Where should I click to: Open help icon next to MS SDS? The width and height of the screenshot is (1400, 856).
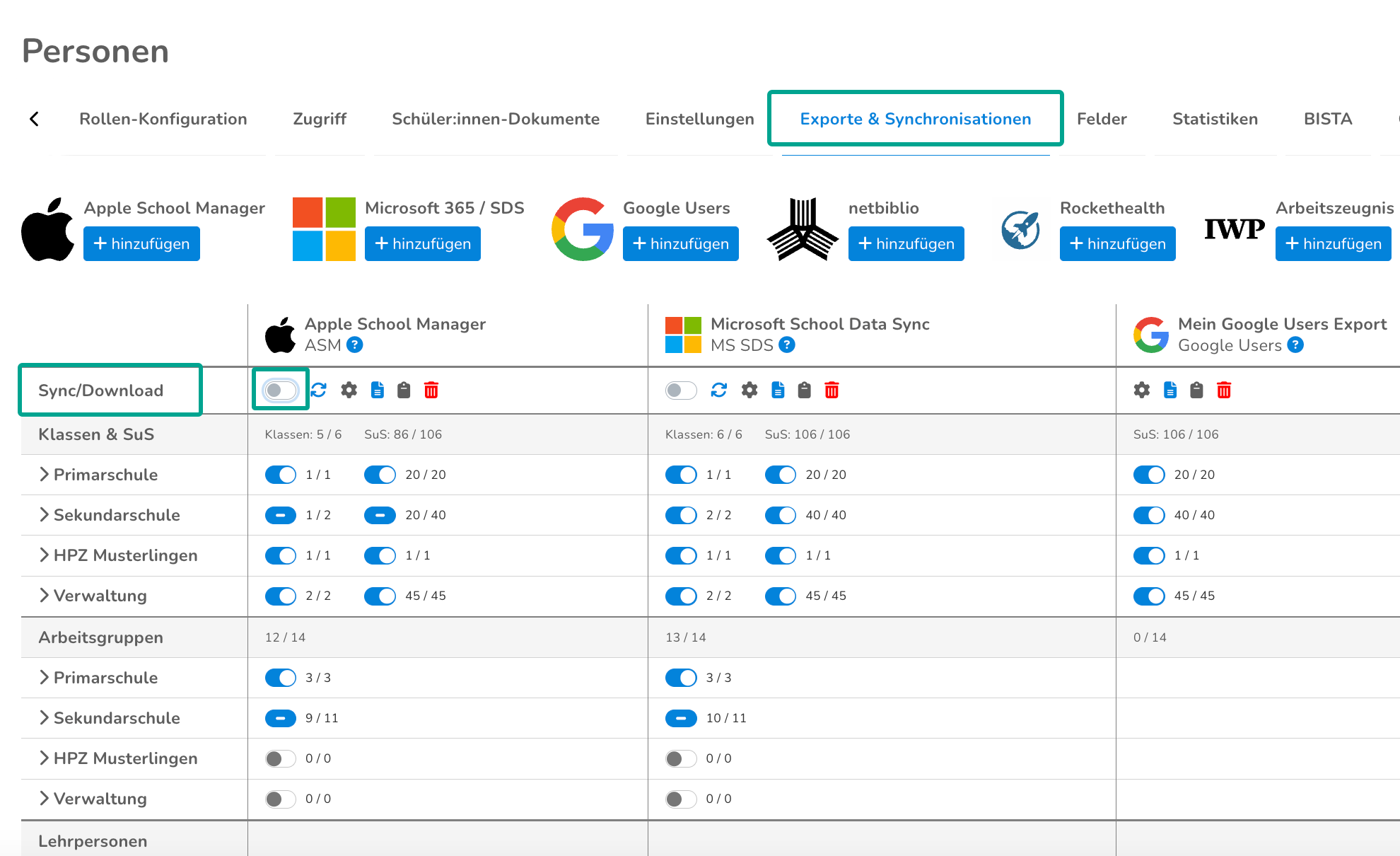[x=787, y=345]
